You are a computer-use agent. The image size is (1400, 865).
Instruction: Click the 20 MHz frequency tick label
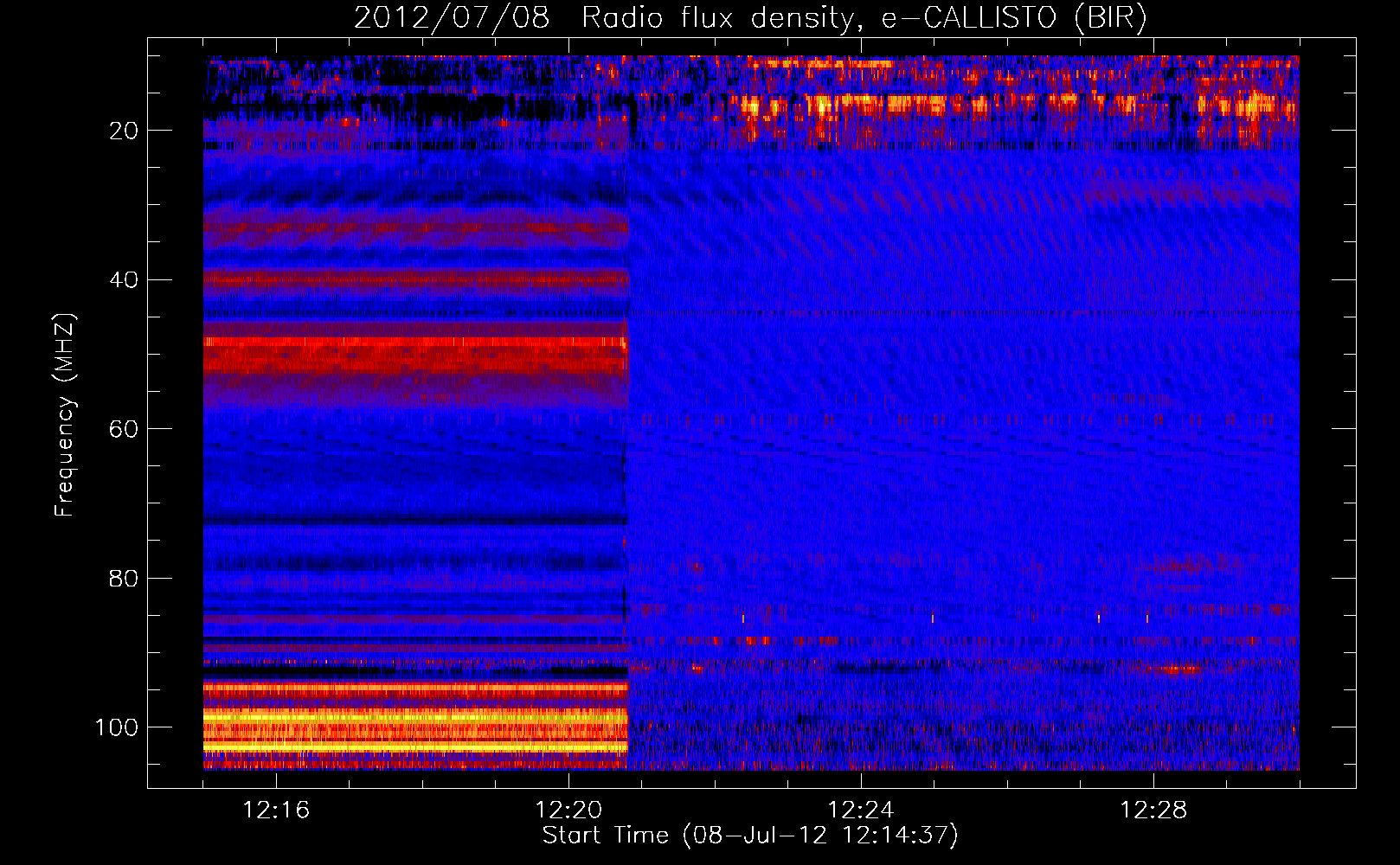pyautogui.click(x=125, y=131)
